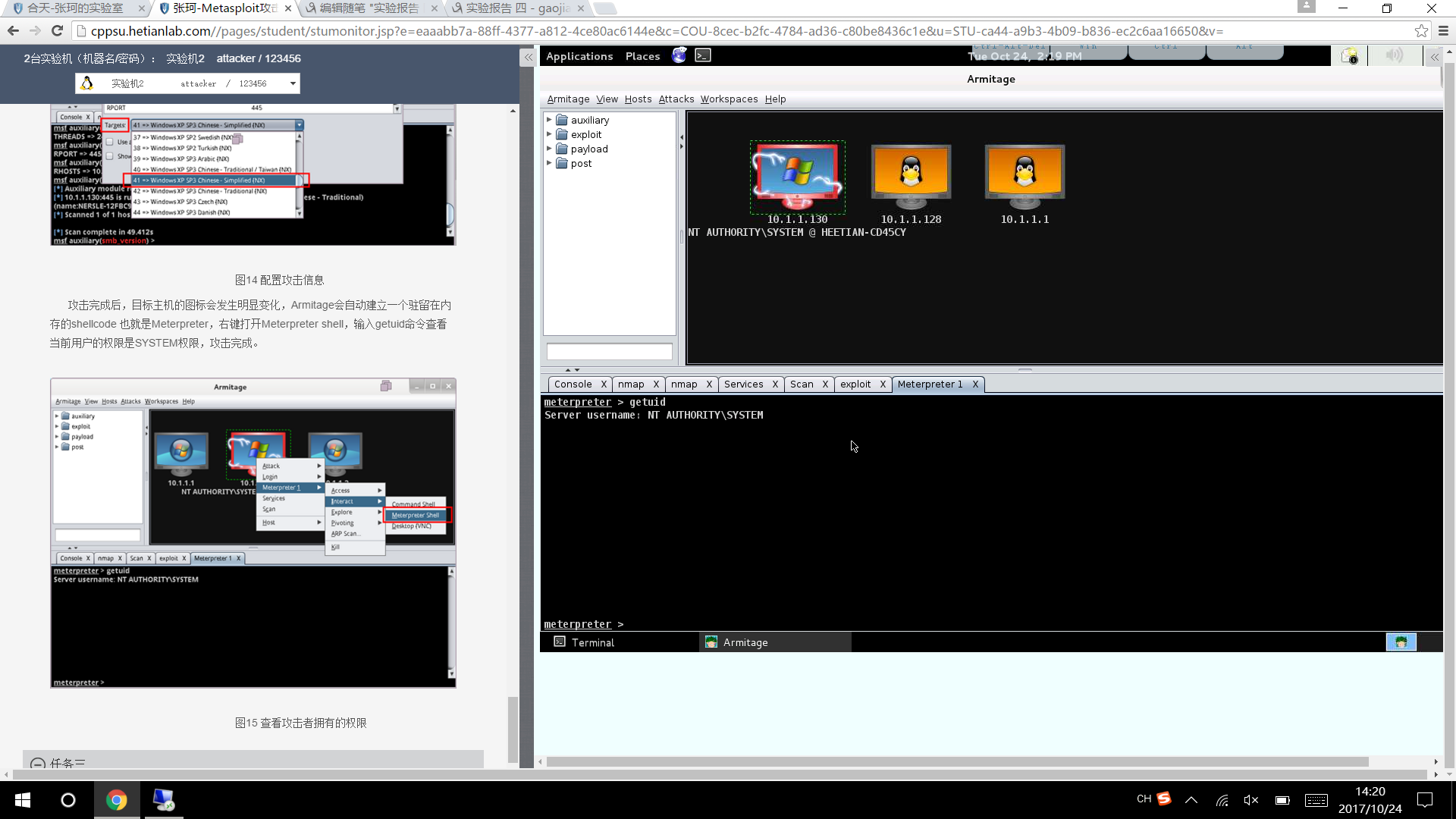Screen dimensions: 1456x819
Task: Show hidden tray icons chevron
Action: 1191,800
